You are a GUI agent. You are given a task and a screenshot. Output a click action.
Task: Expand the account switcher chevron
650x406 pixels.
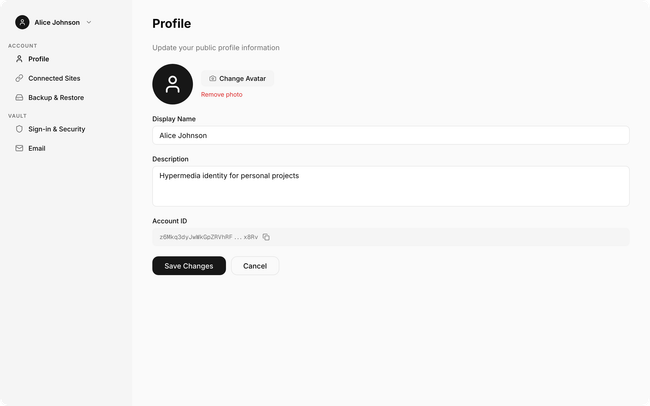tap(89, 22)
